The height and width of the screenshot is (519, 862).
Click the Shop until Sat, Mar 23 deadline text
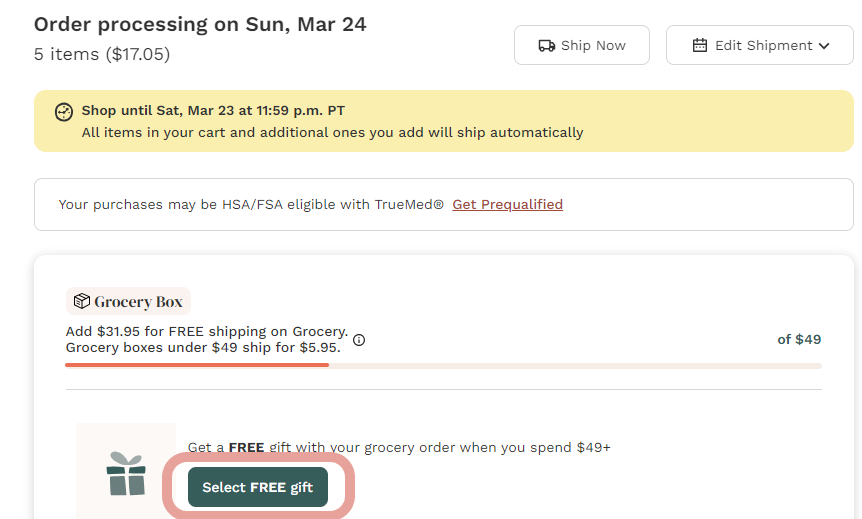point(213,111)
